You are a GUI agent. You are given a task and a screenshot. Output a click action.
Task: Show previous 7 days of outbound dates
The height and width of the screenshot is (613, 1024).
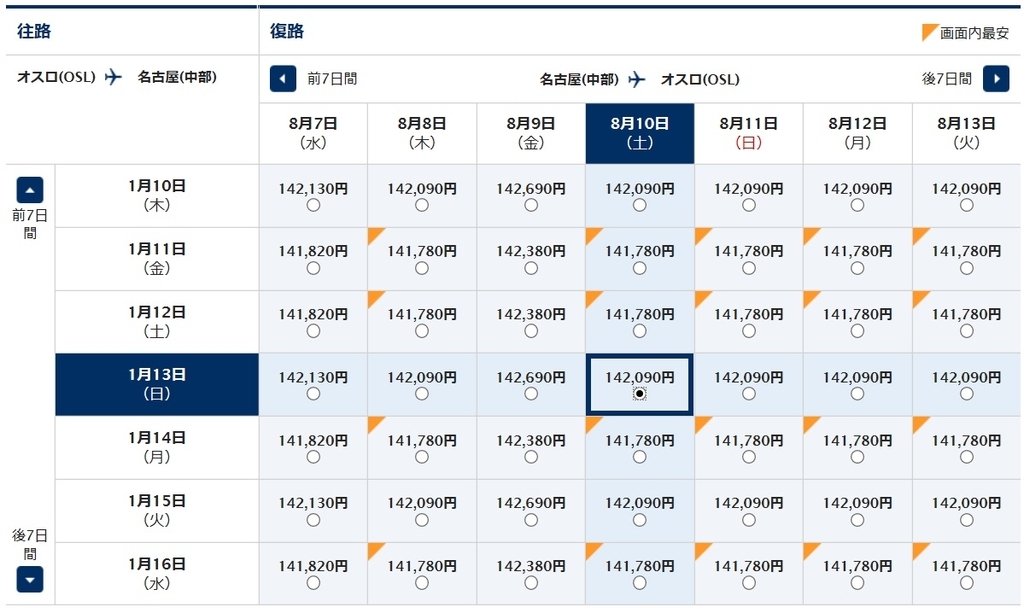[30, 190]
